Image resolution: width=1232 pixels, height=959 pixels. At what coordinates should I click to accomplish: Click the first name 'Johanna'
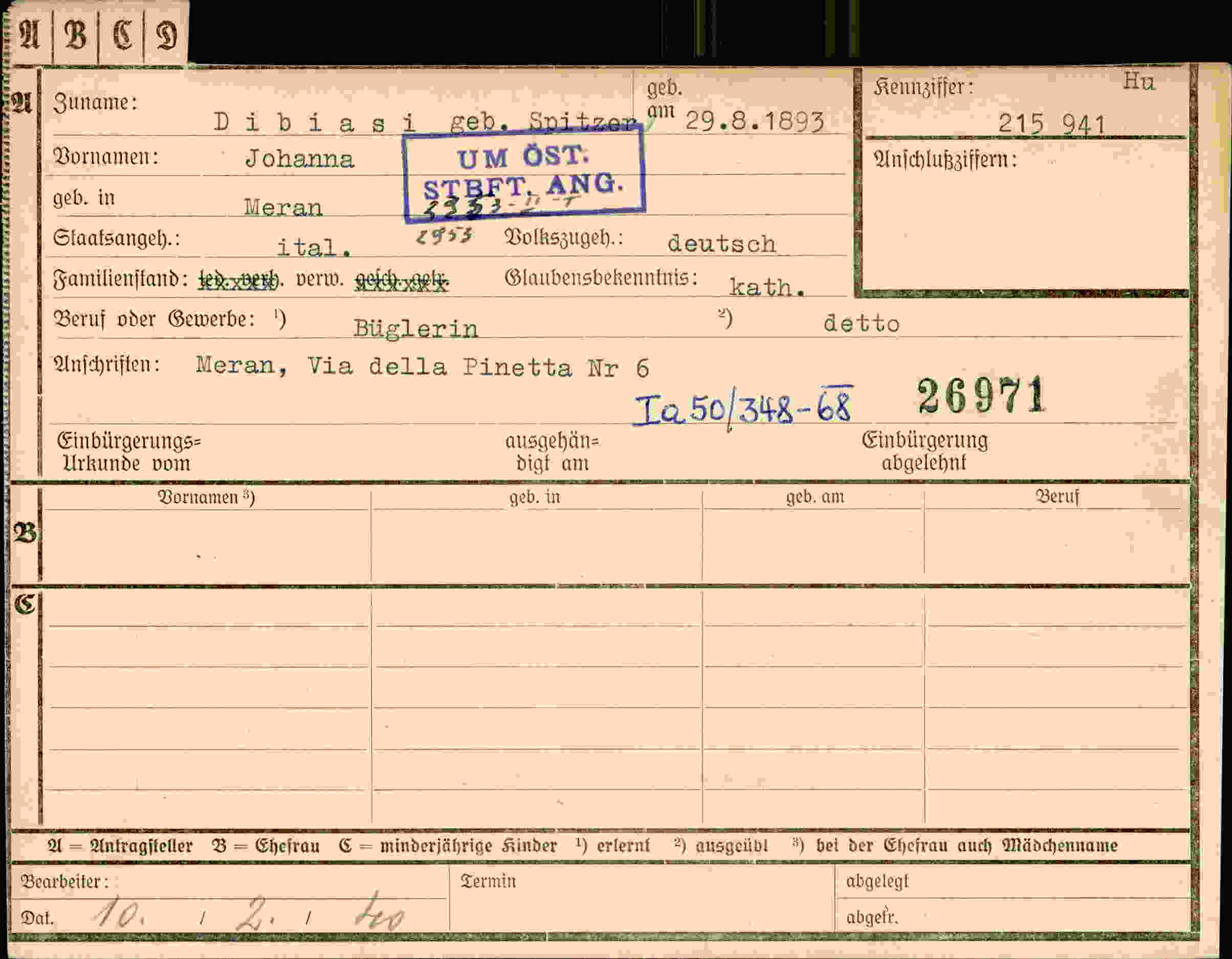299,159
